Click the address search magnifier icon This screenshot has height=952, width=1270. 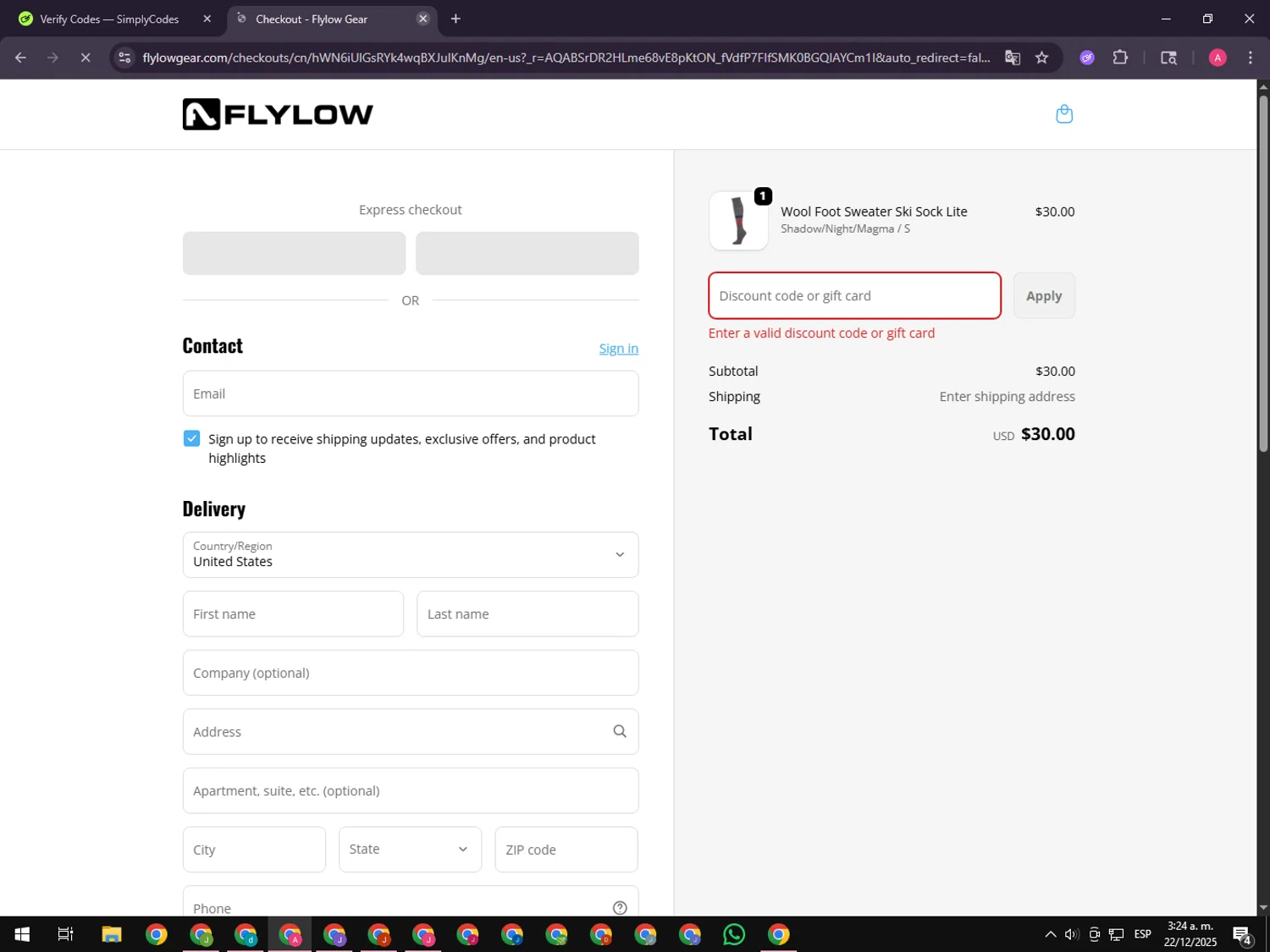coord(620,732)
